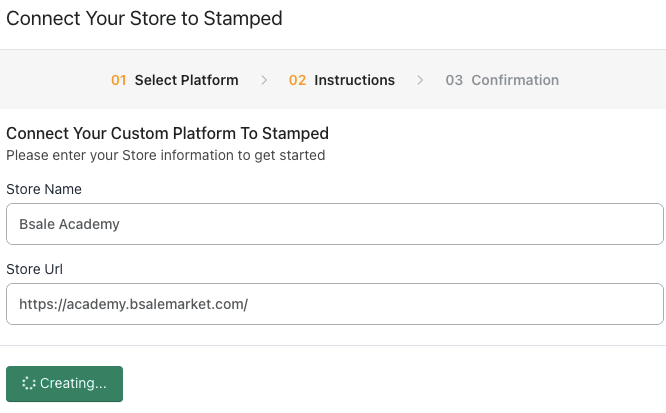Screen dimensions: 666x413
Task: Click the orange 01 step number
Action: pos(119,80)
